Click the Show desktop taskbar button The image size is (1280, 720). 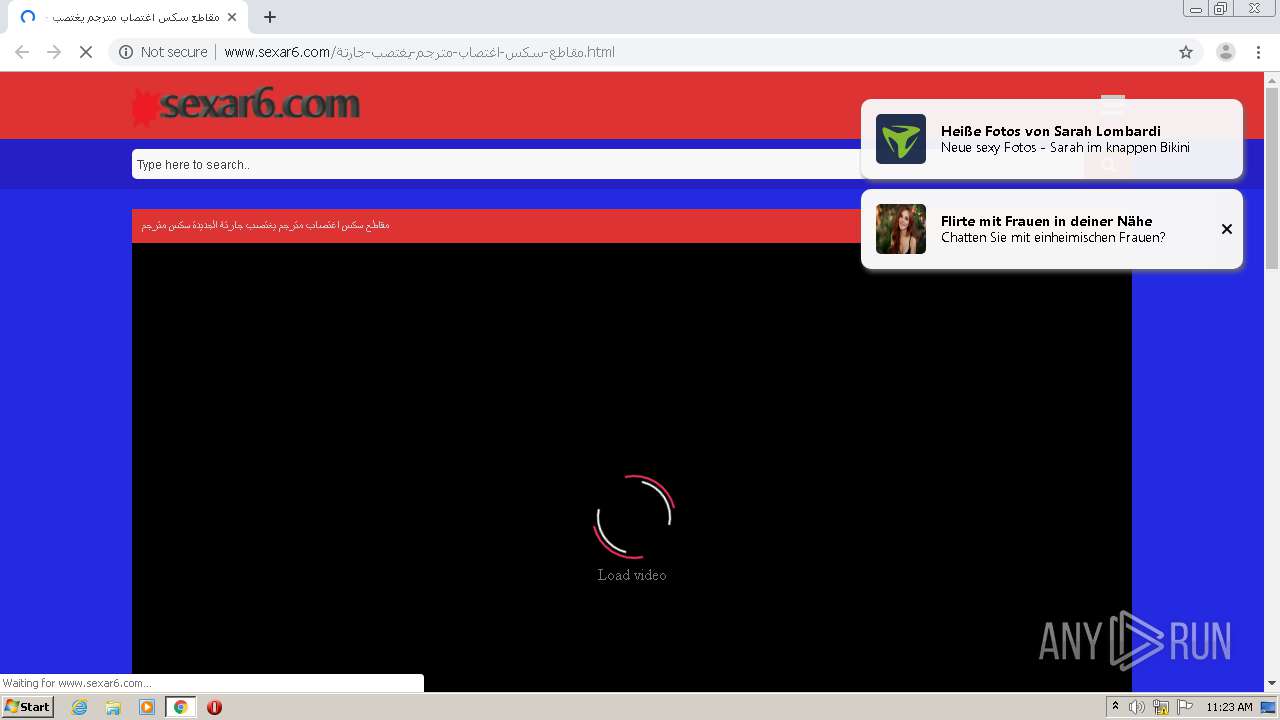1269,707
